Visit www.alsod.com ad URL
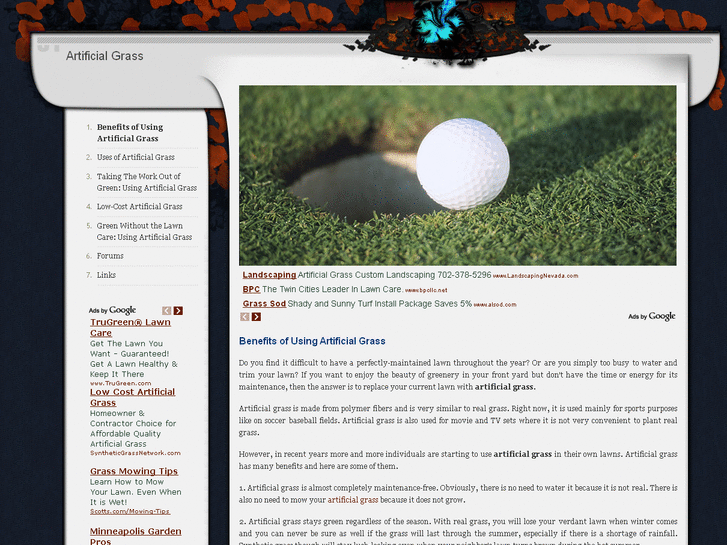This screenshot has width=727, height=545. [x=495, y=305]
